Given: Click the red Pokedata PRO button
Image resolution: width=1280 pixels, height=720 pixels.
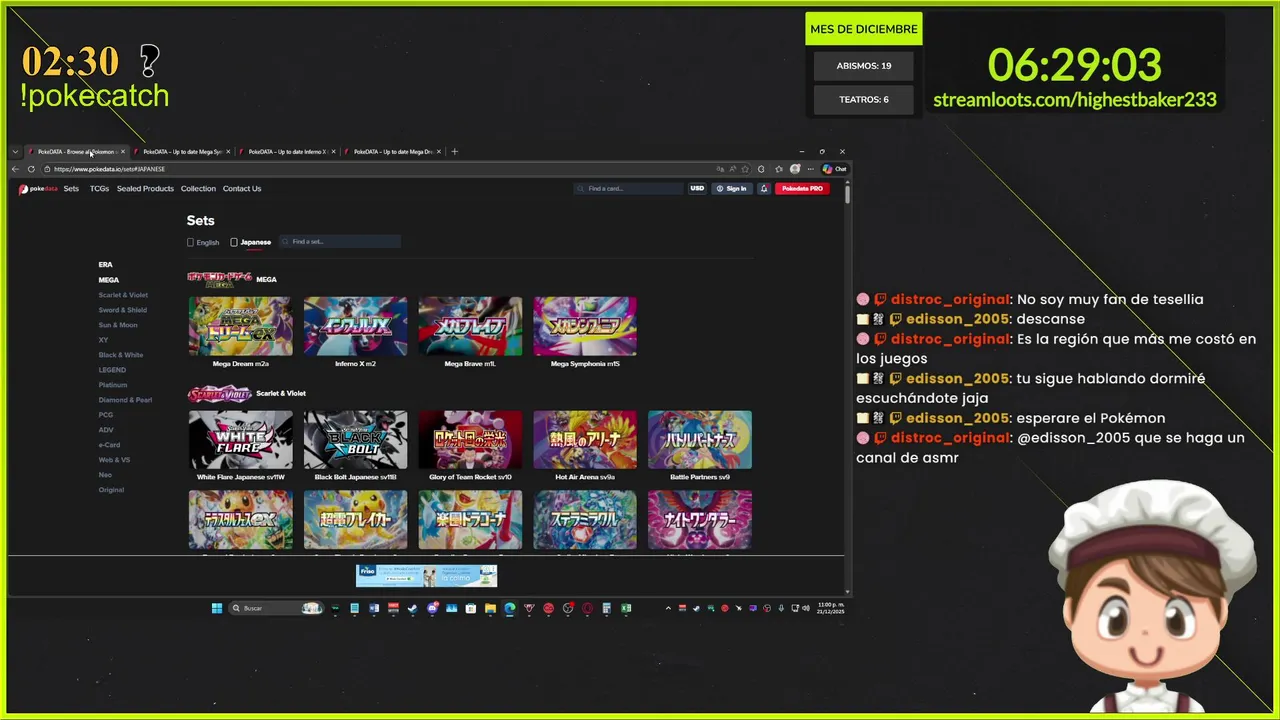Looking at the screenshot, I should coord(802,188).
